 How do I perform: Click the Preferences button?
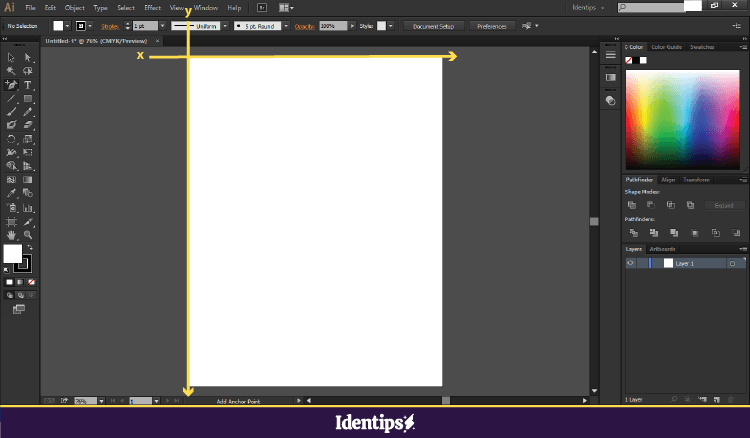[x=492, y=26]
